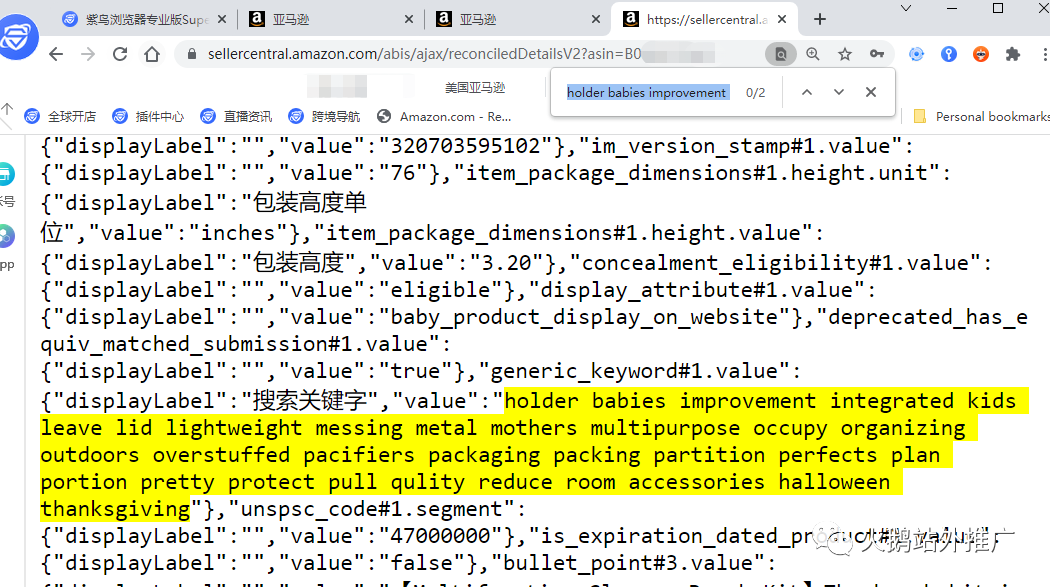Open Personal bookmarks folder
Viewport: 1050px width, 587px height.
point(981,116)
